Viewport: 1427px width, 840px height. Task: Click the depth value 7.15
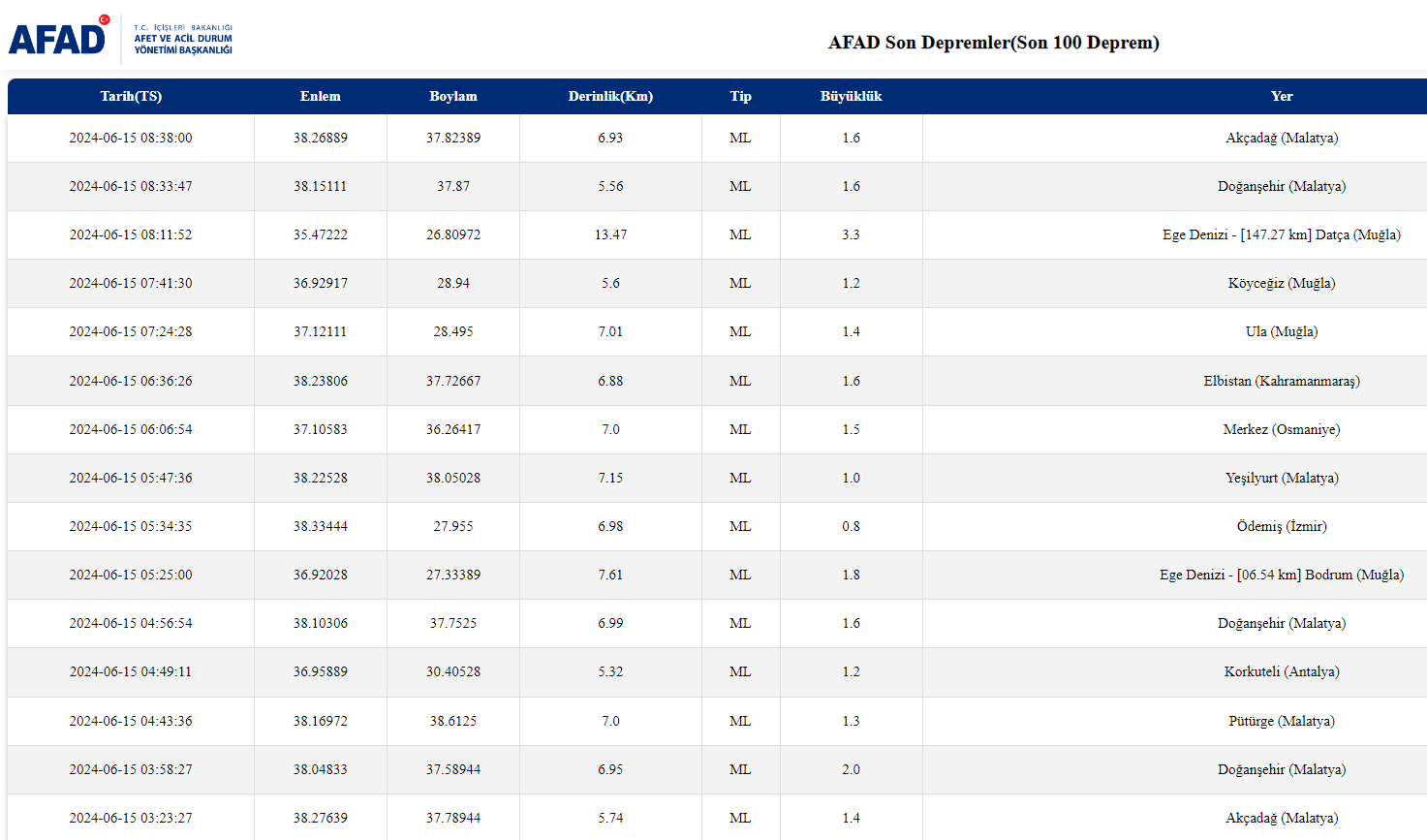tap(610, 478)
